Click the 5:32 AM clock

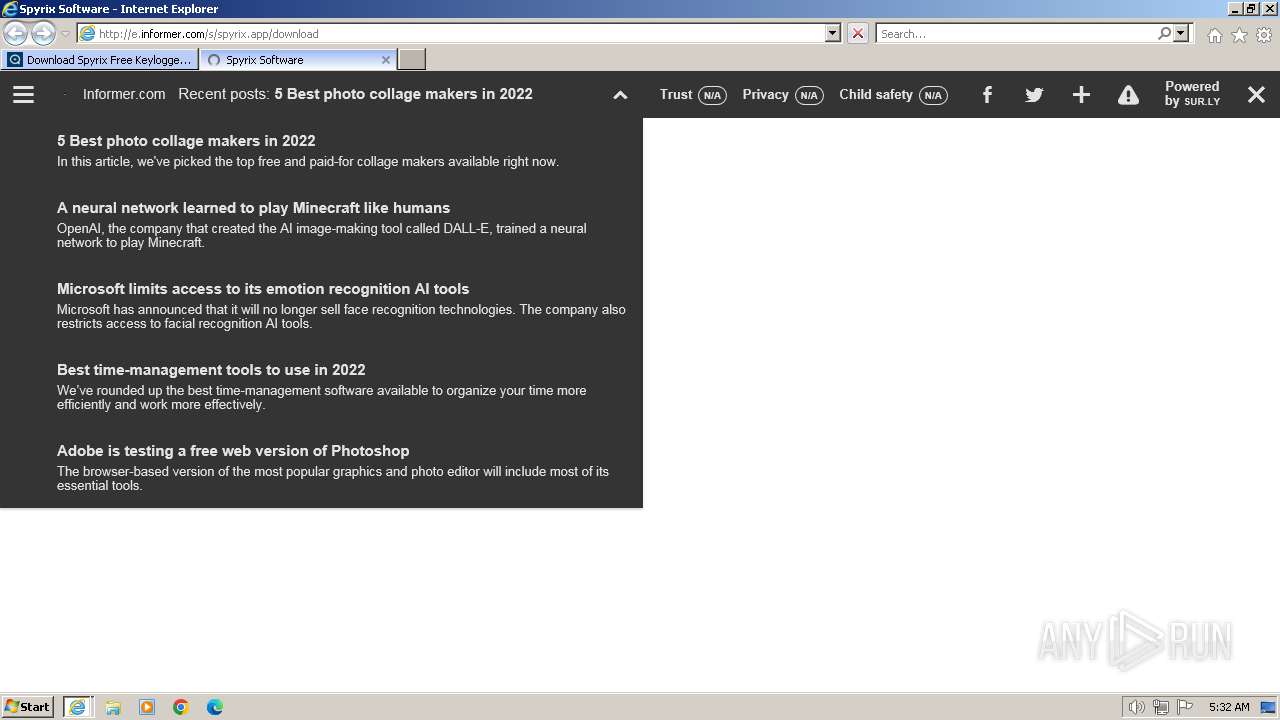(x=1229, y=707)
